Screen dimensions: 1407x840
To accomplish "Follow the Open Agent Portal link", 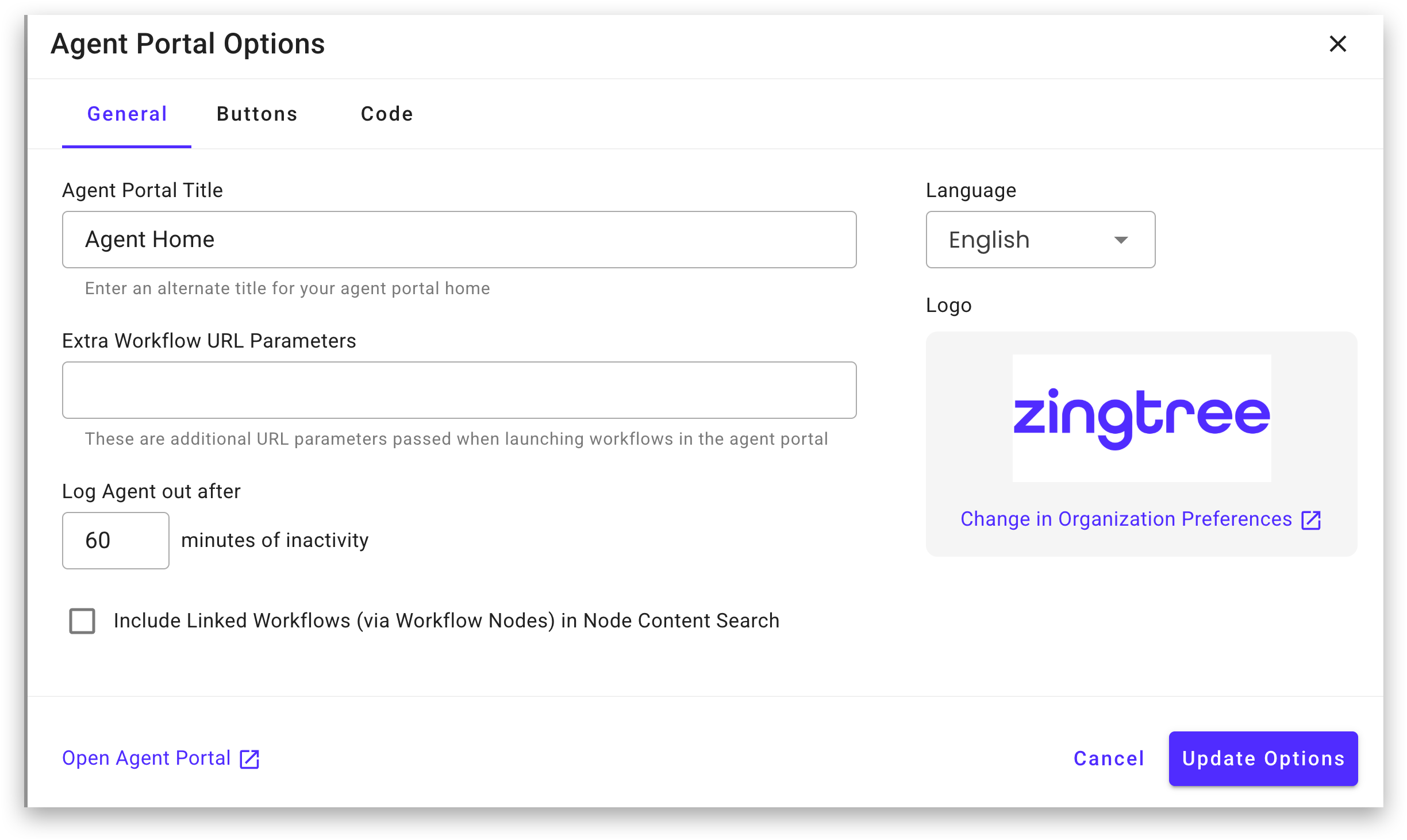I will click(146, 758).
